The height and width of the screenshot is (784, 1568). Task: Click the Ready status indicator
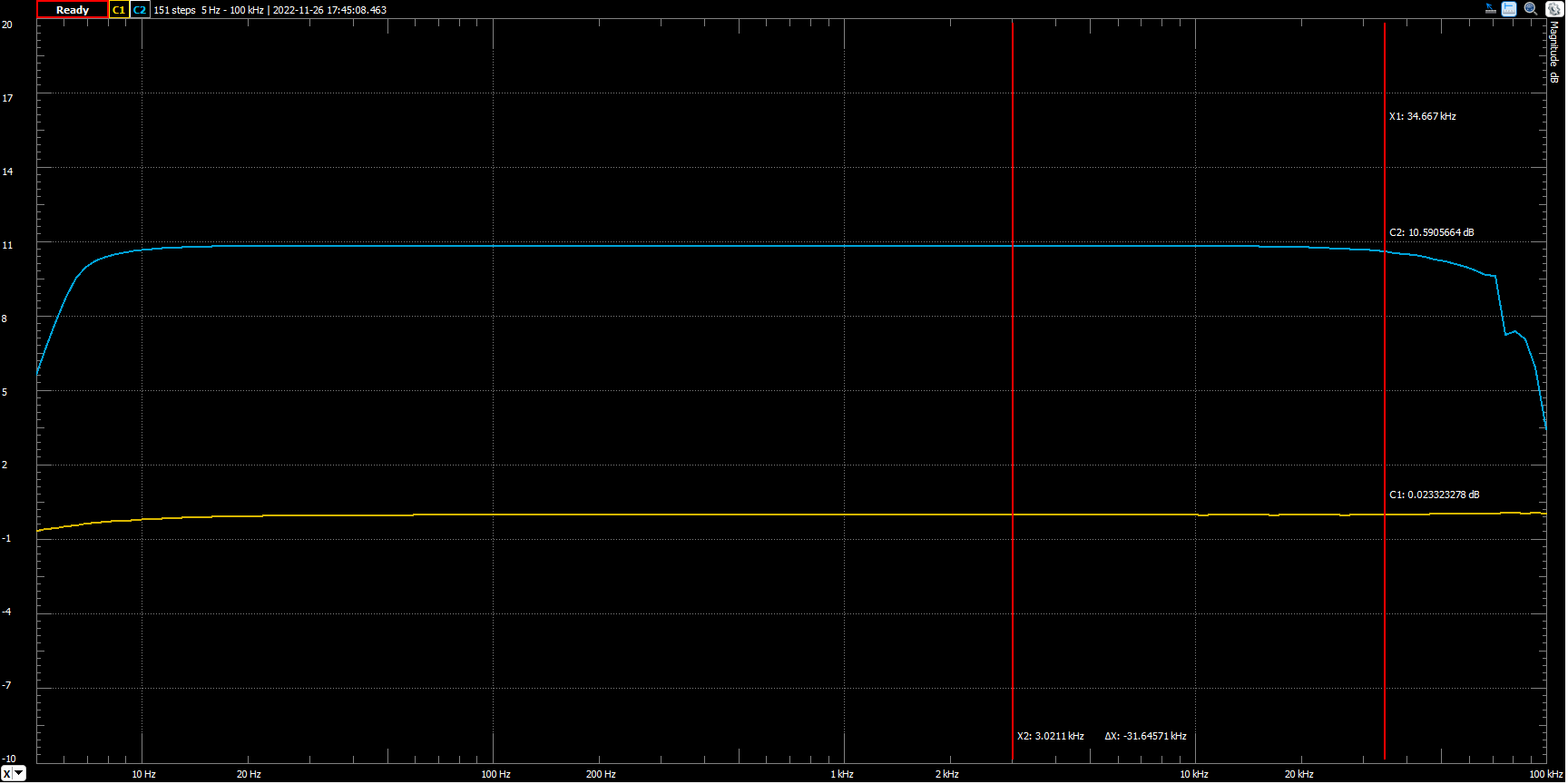(73, 10)
